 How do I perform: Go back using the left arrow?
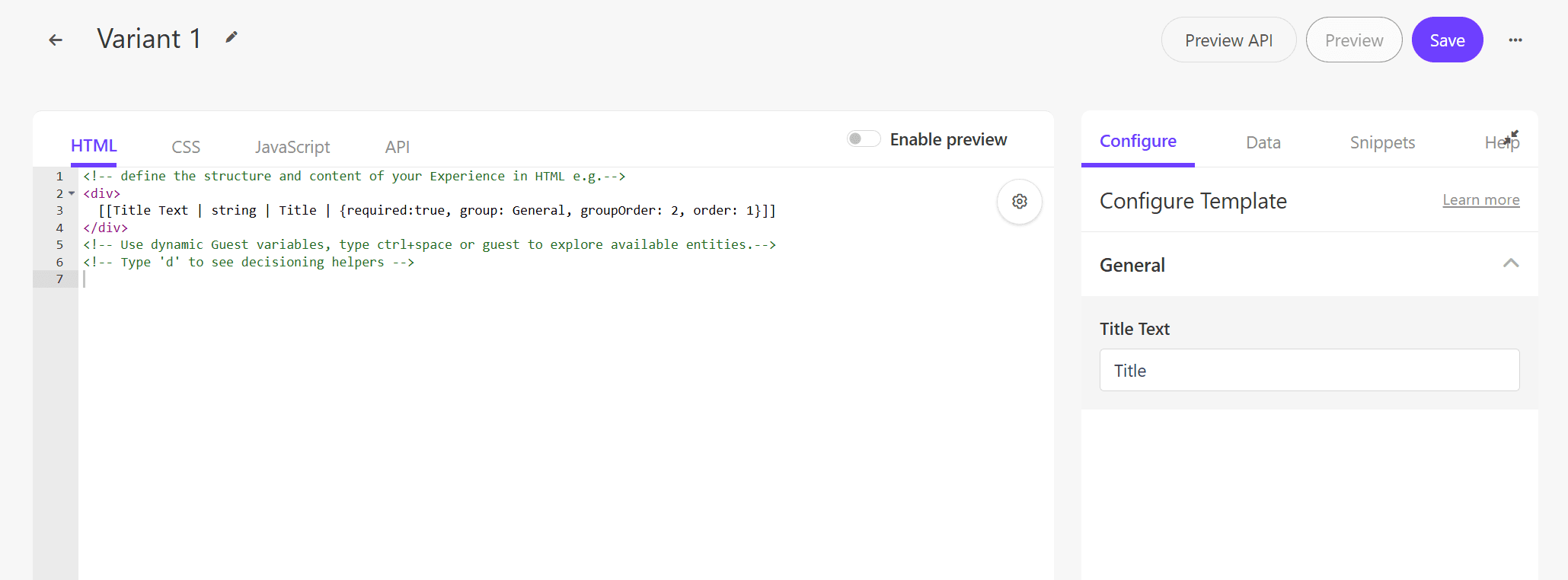click(56, 40)
